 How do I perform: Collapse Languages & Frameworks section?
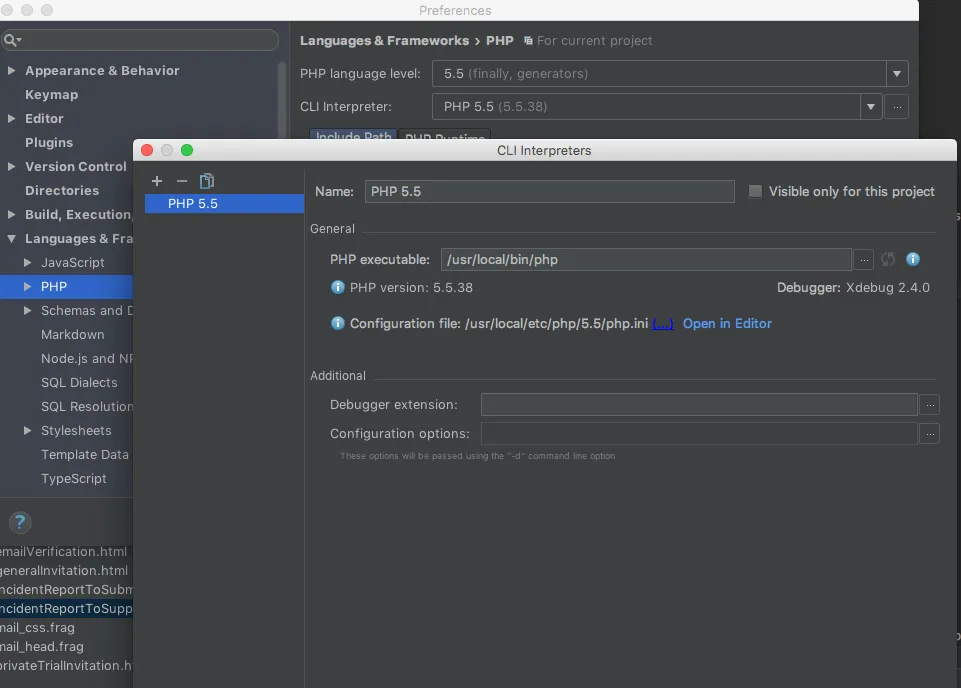12,238
